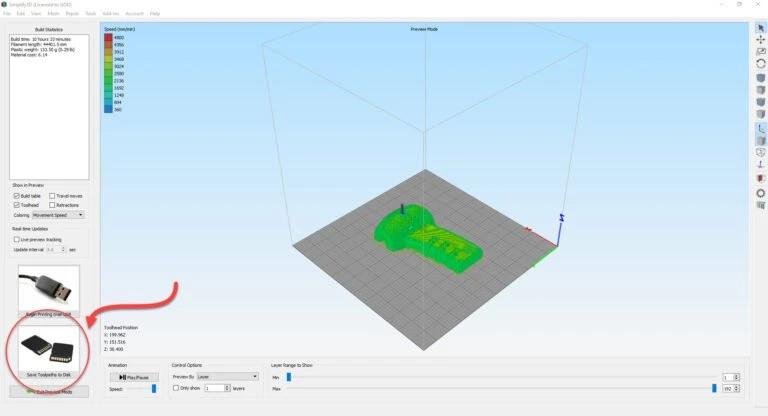Click Begin Printing over USB icon
Viewport: 768px width, 416px height.
click(x=49, y=288)
